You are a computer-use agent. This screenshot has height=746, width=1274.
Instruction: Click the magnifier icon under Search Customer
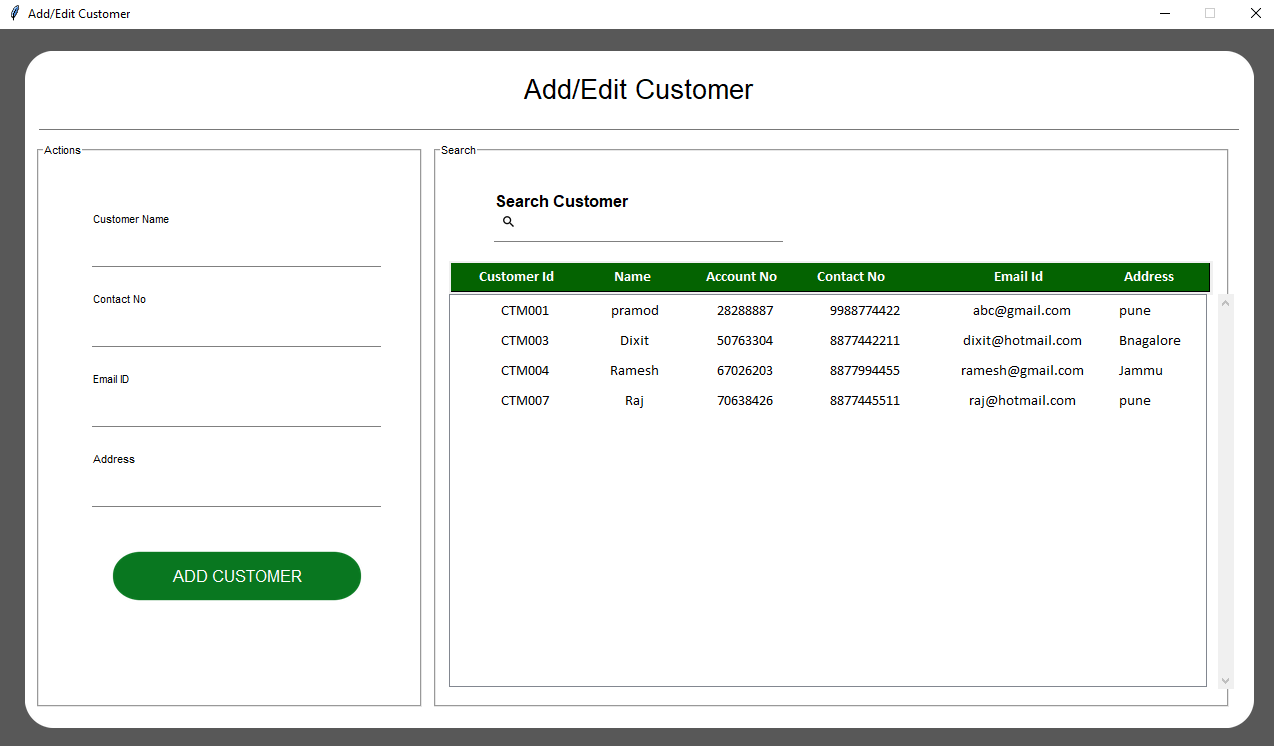click(x=508, y=222)
